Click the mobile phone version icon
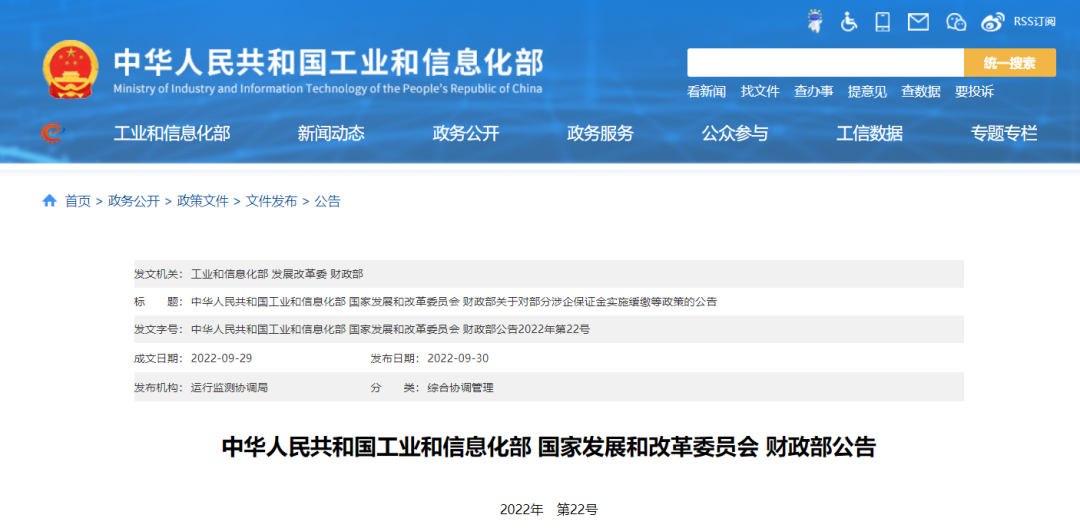Screen dimensions: 1080x528 tap(882, 21)
